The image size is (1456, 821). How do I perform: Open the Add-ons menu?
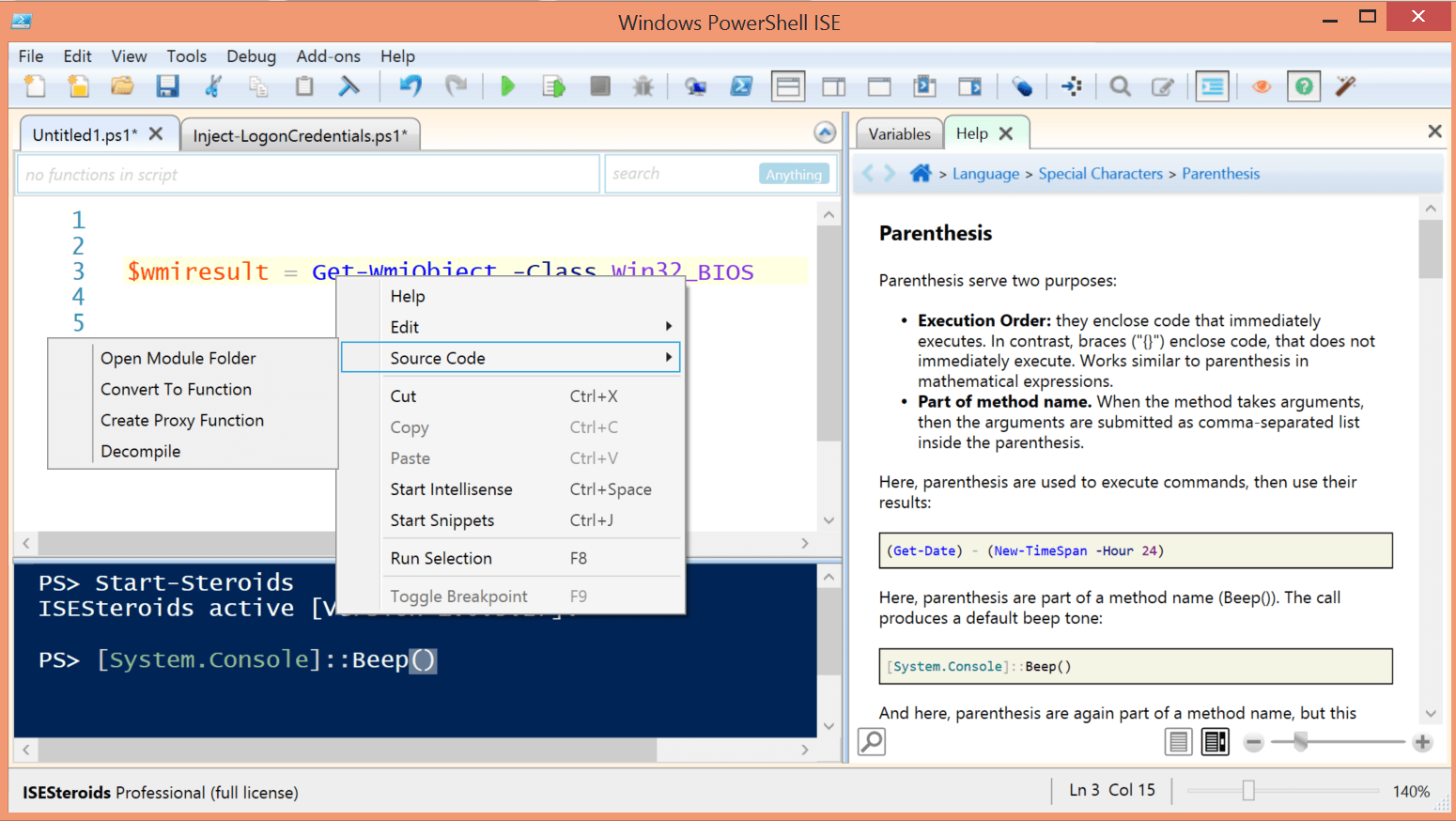(x=328, y=56)
